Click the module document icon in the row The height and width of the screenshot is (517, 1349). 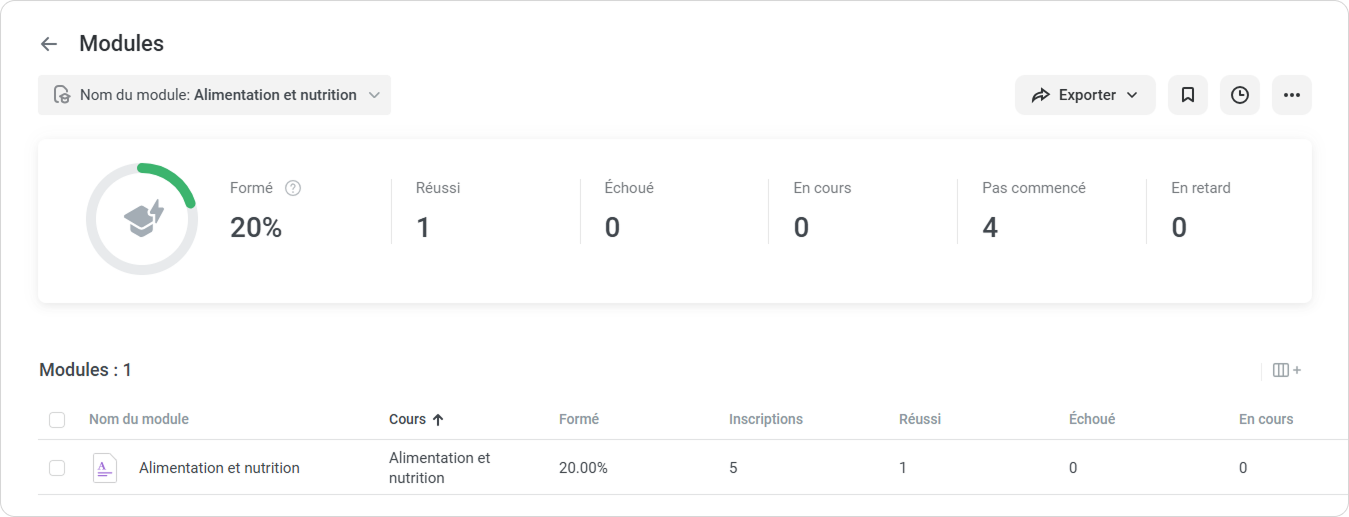pyautogui.click(x=104, y=468)
